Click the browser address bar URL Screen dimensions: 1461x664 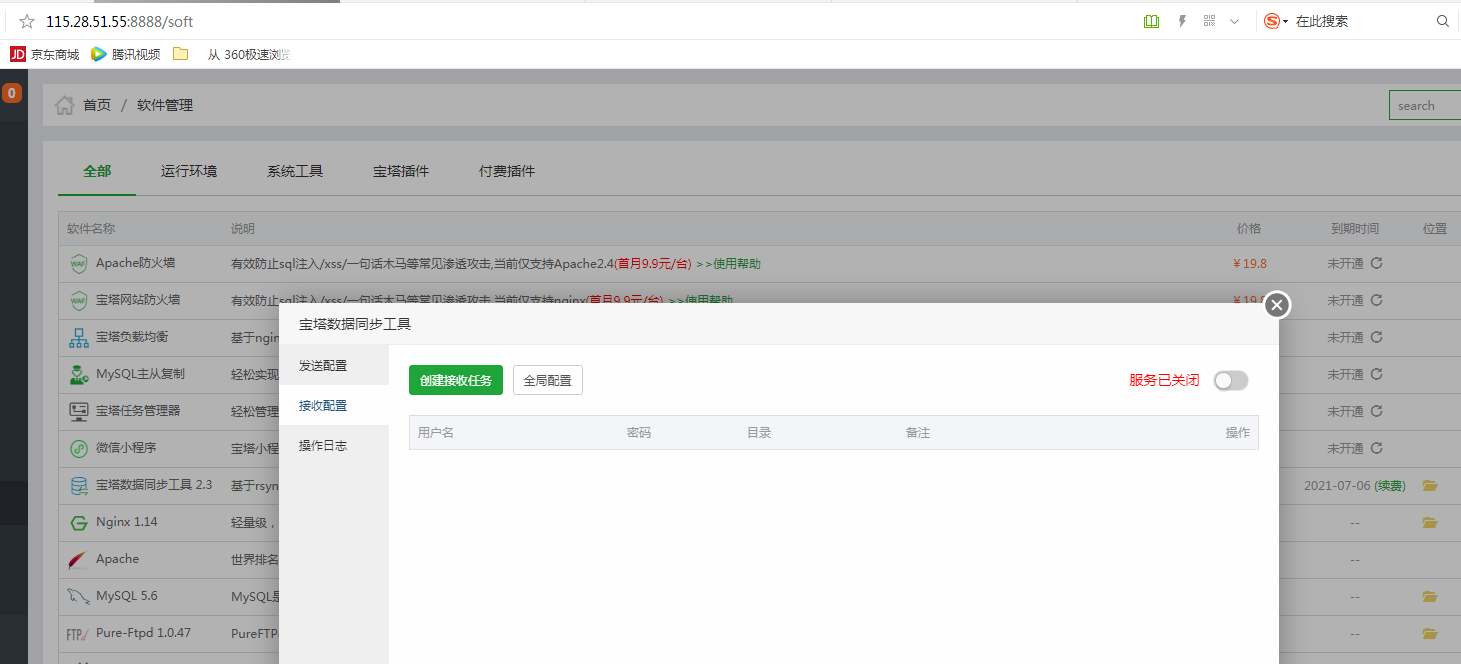click(x=118, y=21)
